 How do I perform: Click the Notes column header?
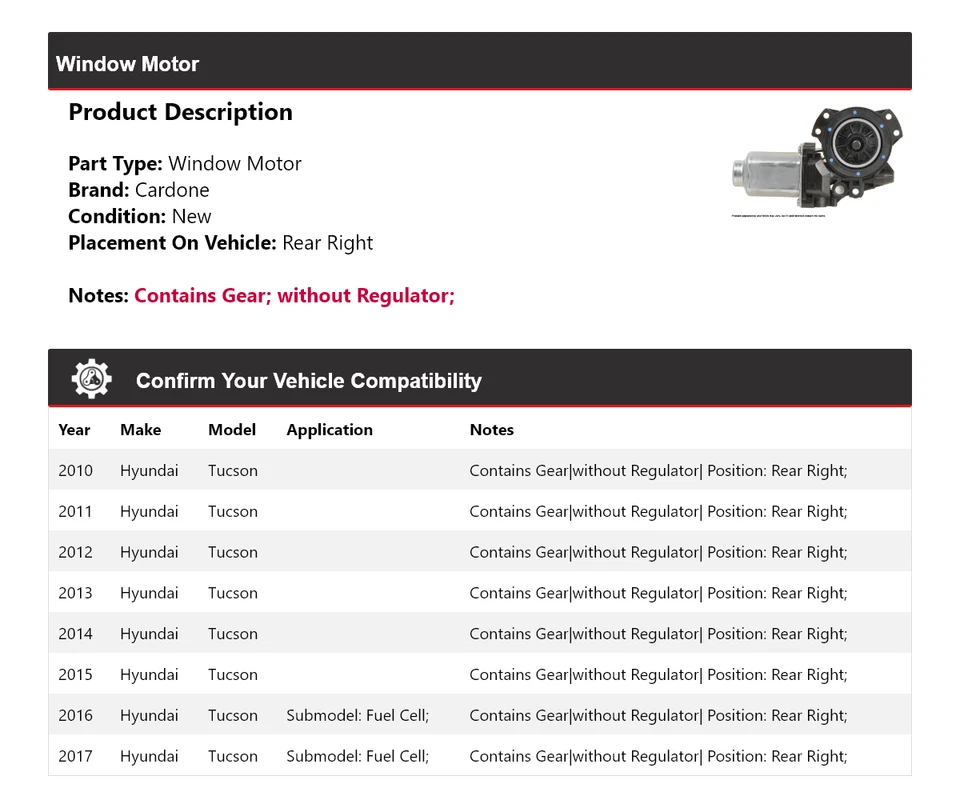click(x=491, y=430)
